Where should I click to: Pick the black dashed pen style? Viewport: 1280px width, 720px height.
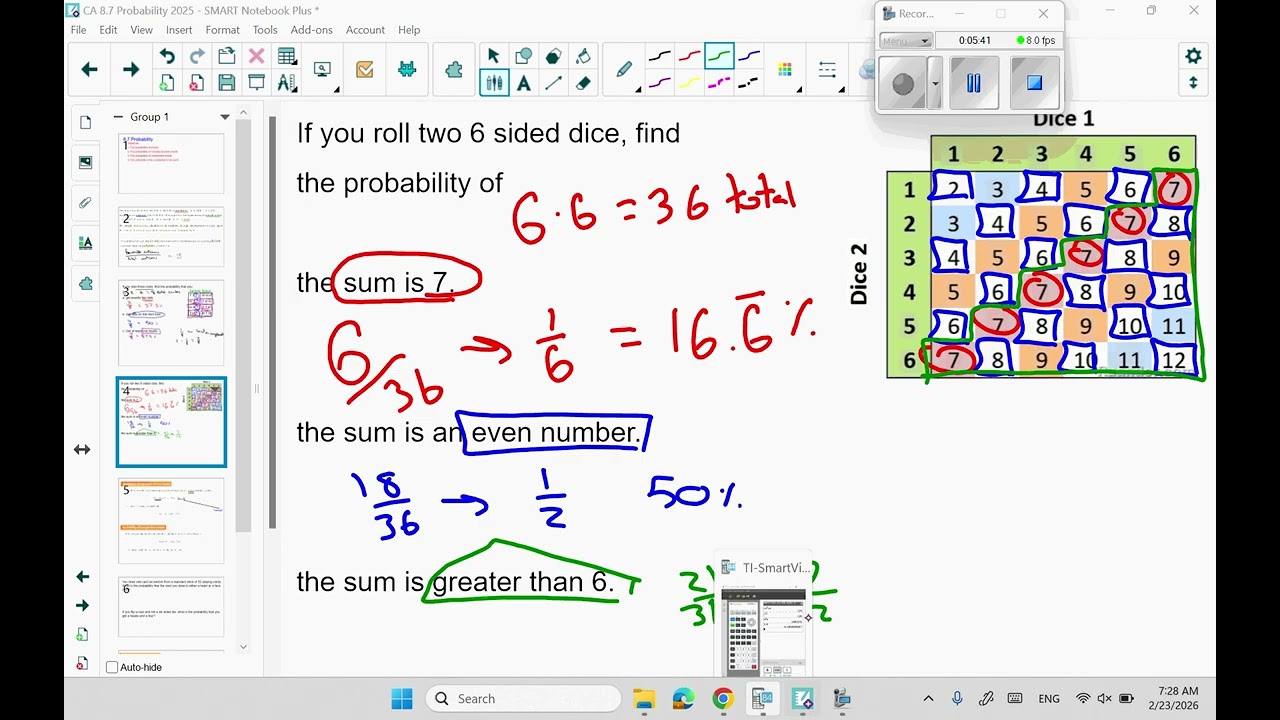pos(749,83)
